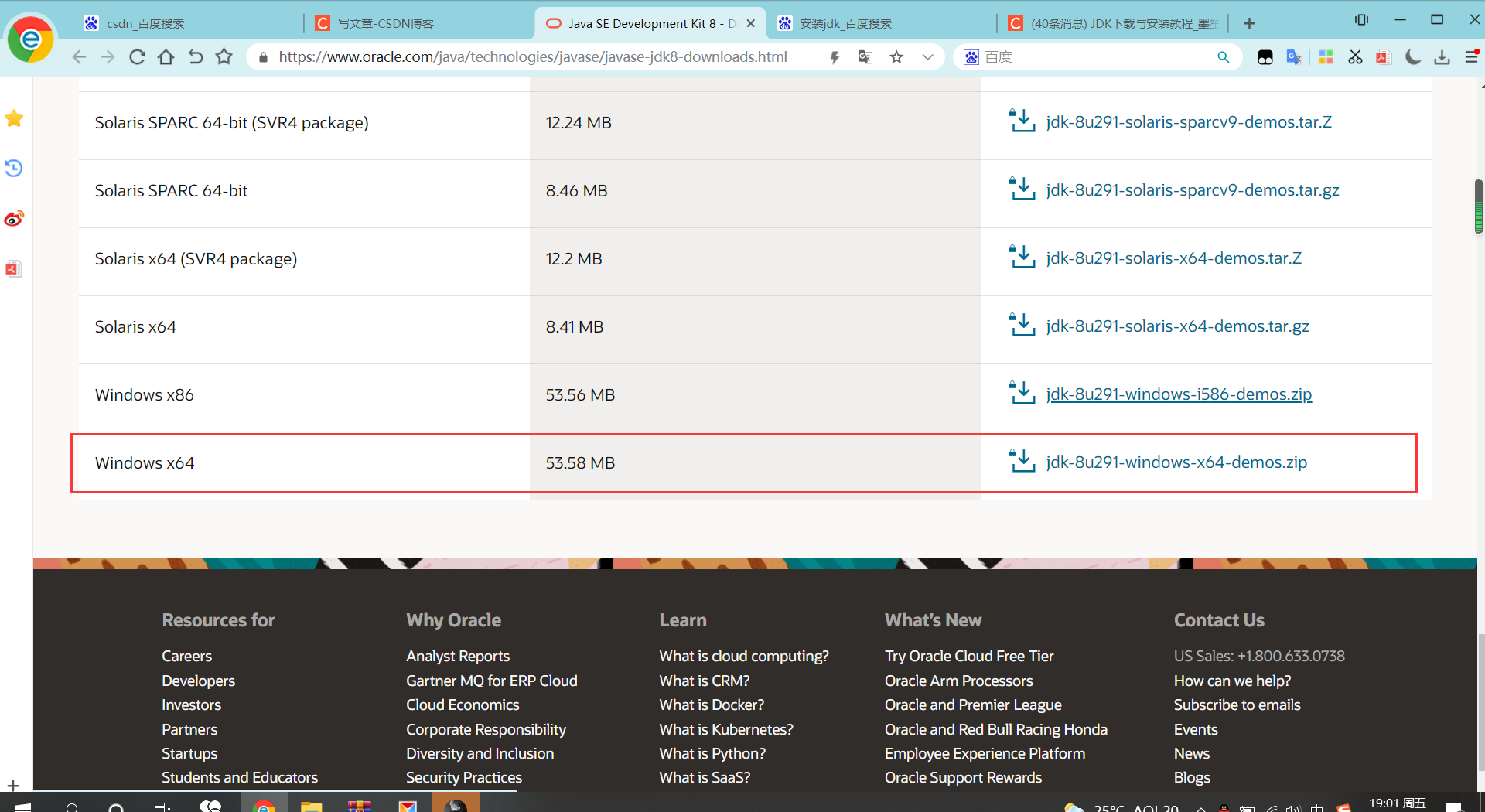
Task: Focus the Baidu search input field
Action: coord(1097,57)
